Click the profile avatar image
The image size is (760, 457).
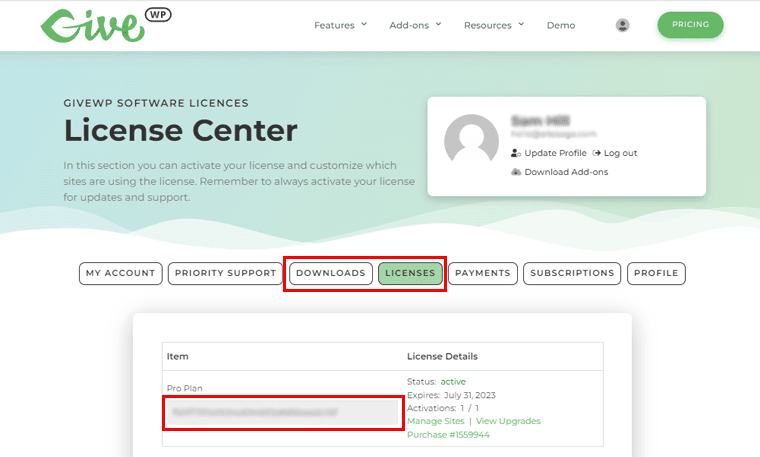tap(471, 141)
